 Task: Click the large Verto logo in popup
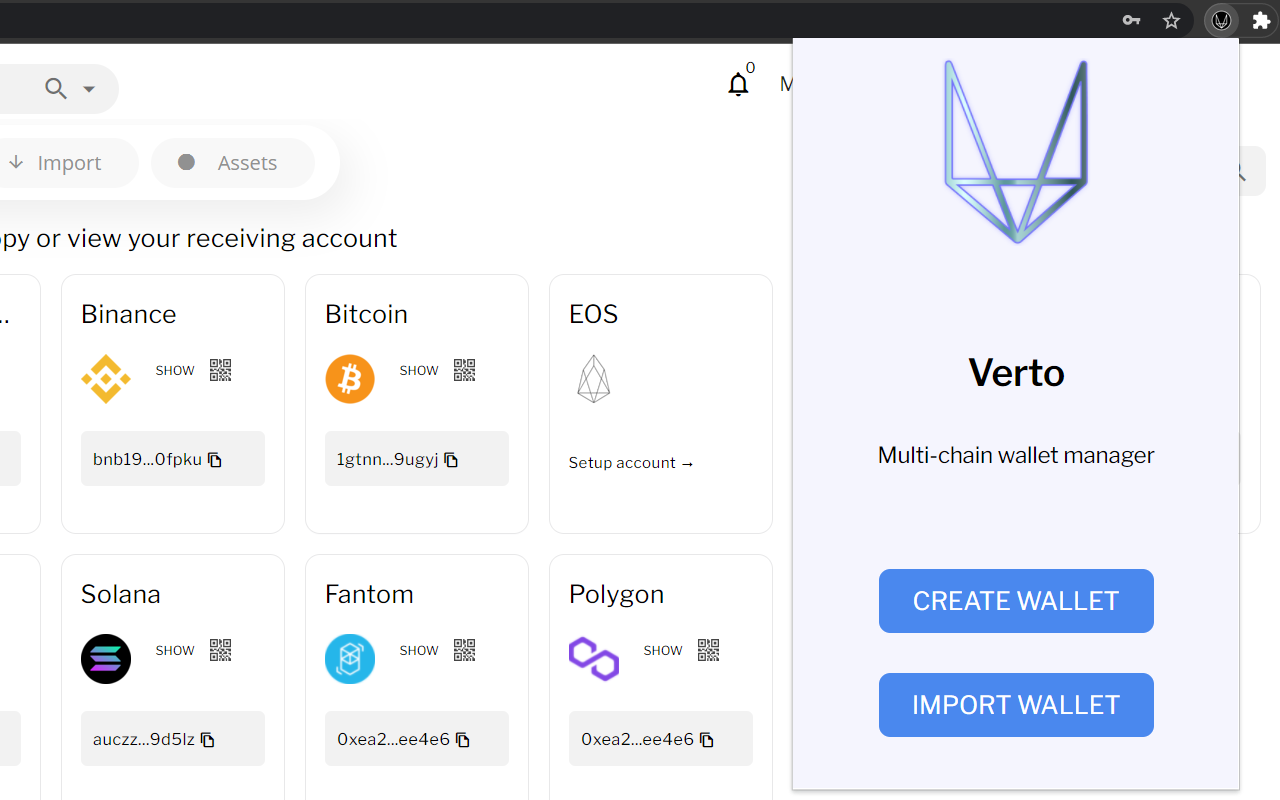click(x=1016, y=151)
